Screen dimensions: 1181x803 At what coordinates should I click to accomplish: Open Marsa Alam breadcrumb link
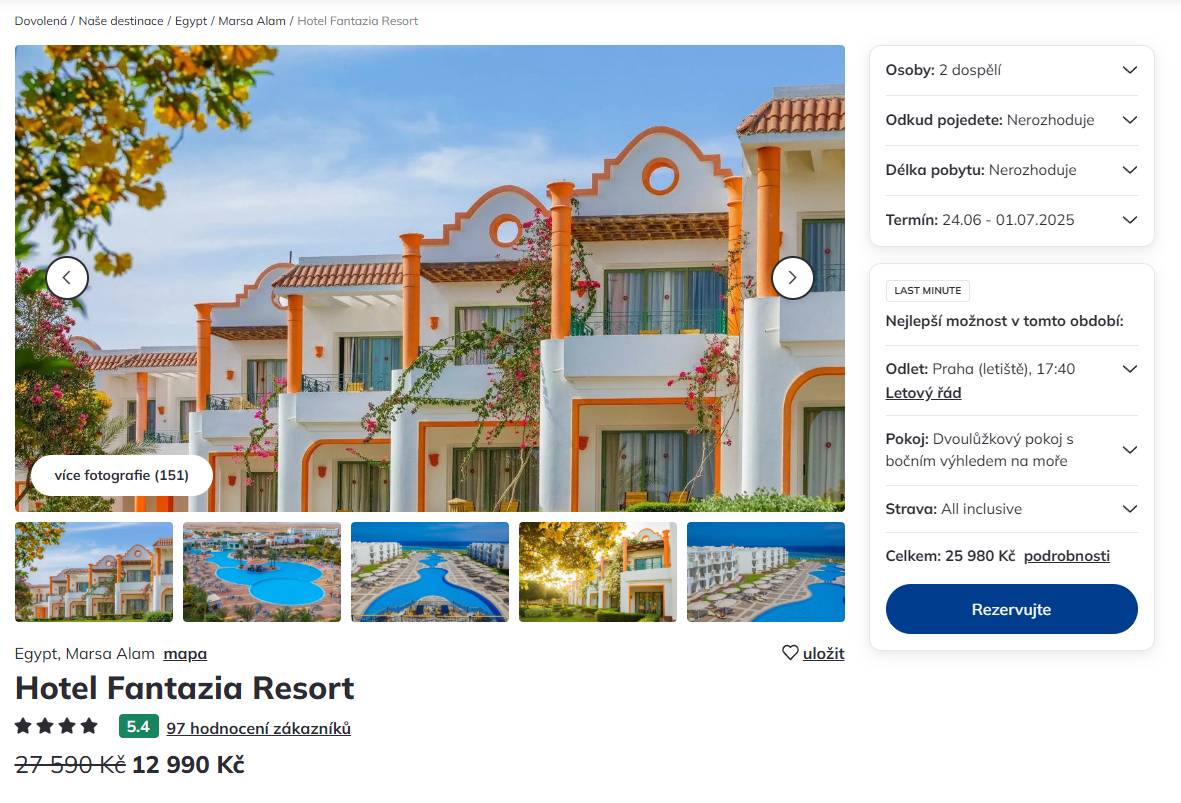252,21
